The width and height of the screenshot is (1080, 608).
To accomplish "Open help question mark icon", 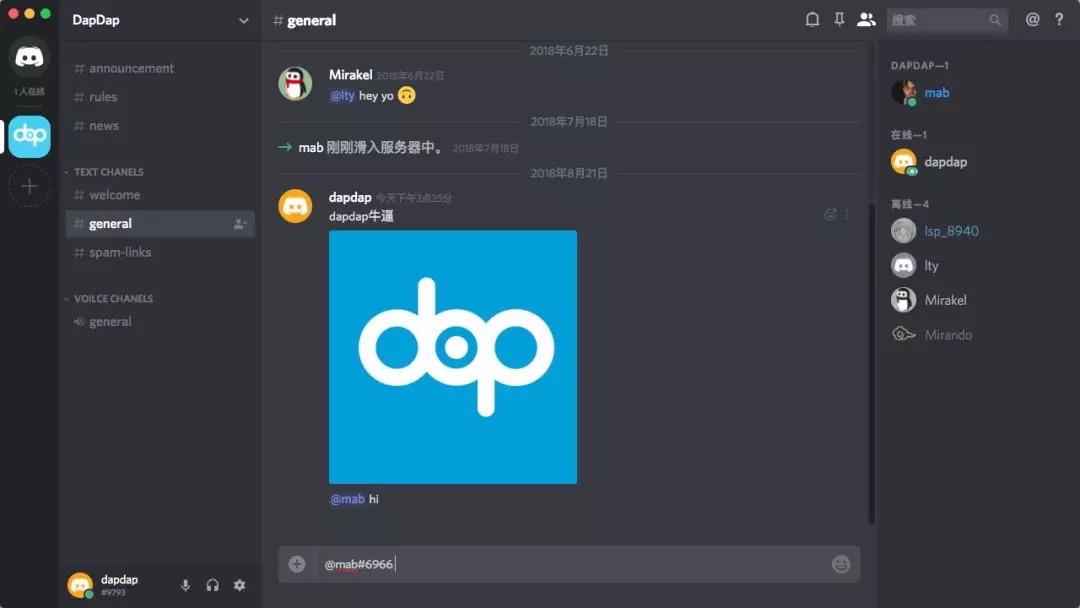I will click(x=1059, y=20).
